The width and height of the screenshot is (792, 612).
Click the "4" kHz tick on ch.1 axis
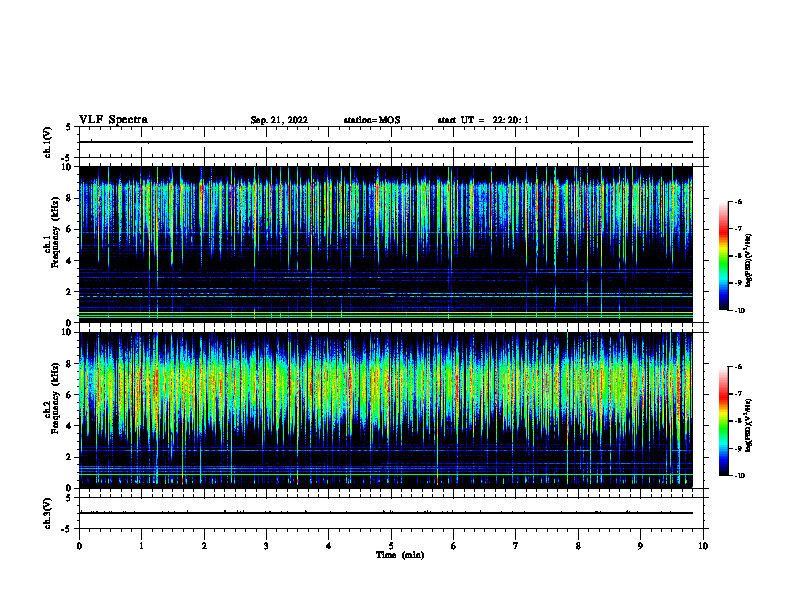69,261
